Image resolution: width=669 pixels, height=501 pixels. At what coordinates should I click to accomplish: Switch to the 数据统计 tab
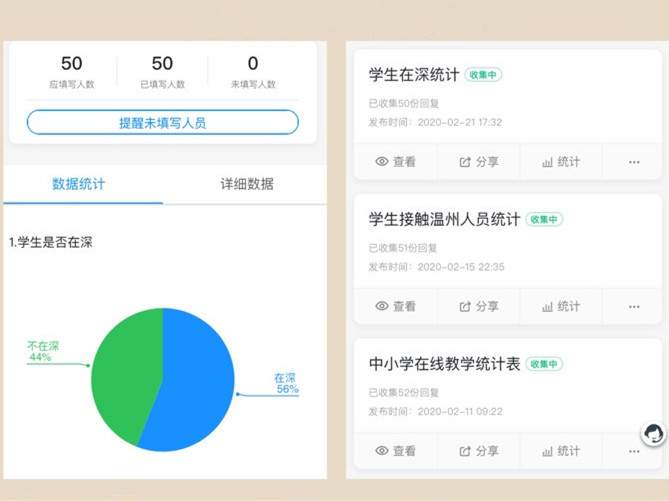[x=78, y=184]
